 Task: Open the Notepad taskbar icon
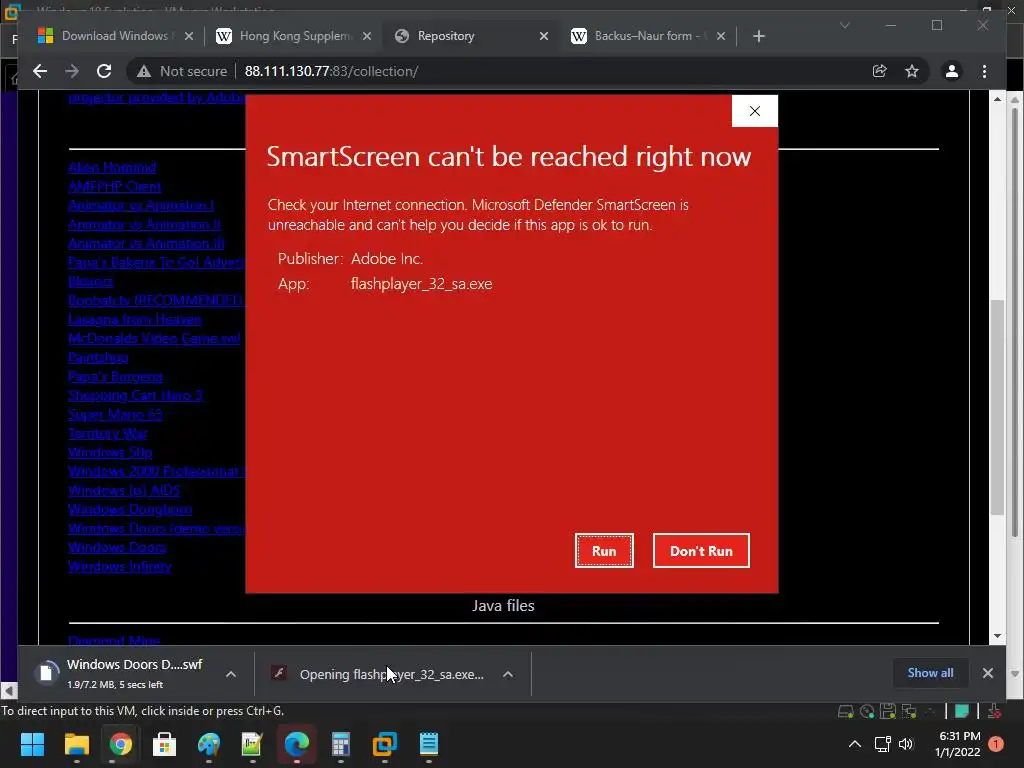tap(428, 744)
